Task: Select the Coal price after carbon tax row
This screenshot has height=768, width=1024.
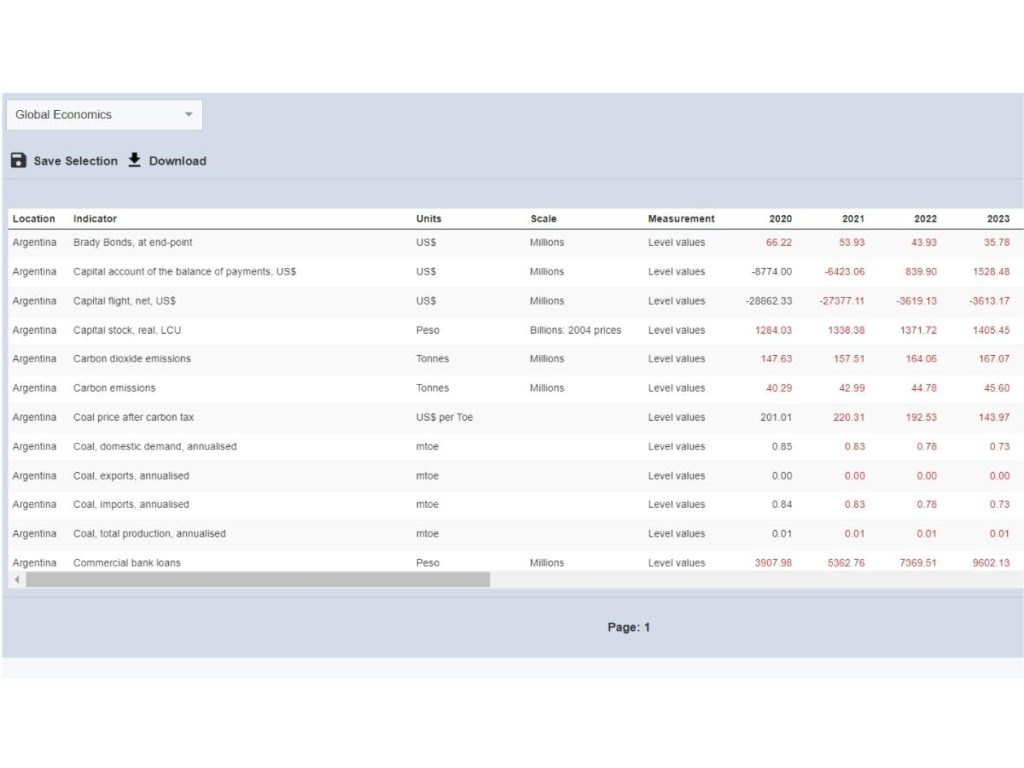Action: point(133,417)
